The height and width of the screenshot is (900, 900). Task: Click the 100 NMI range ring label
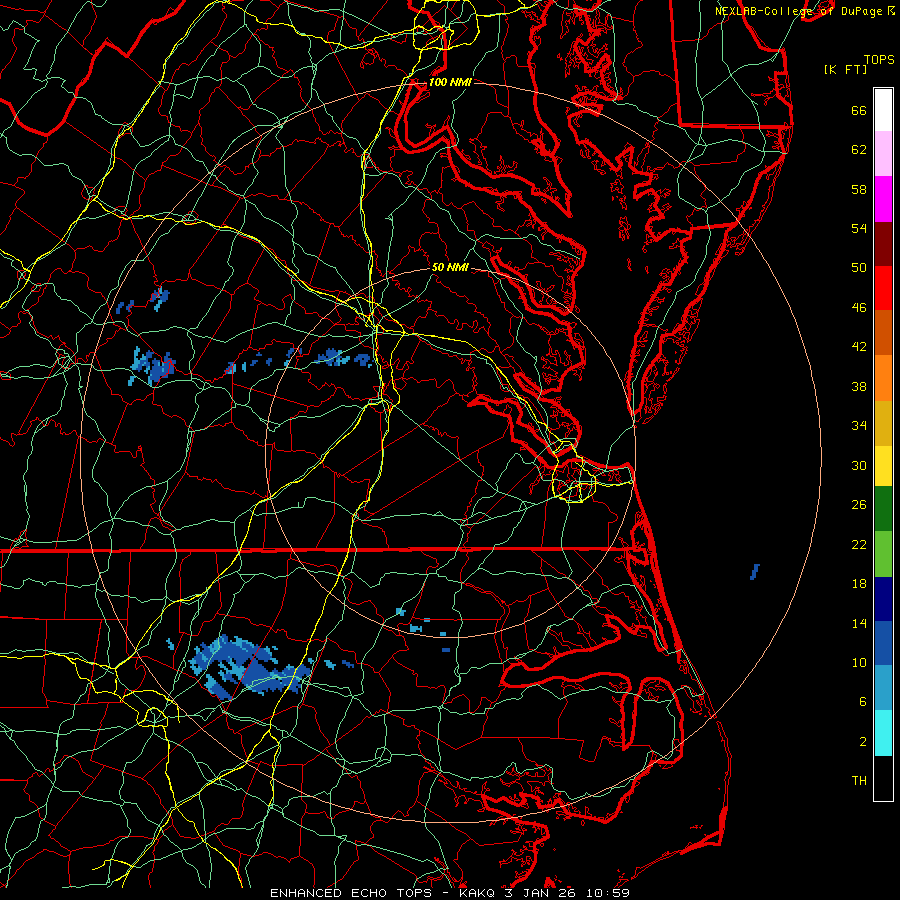(x=449, y=82)
